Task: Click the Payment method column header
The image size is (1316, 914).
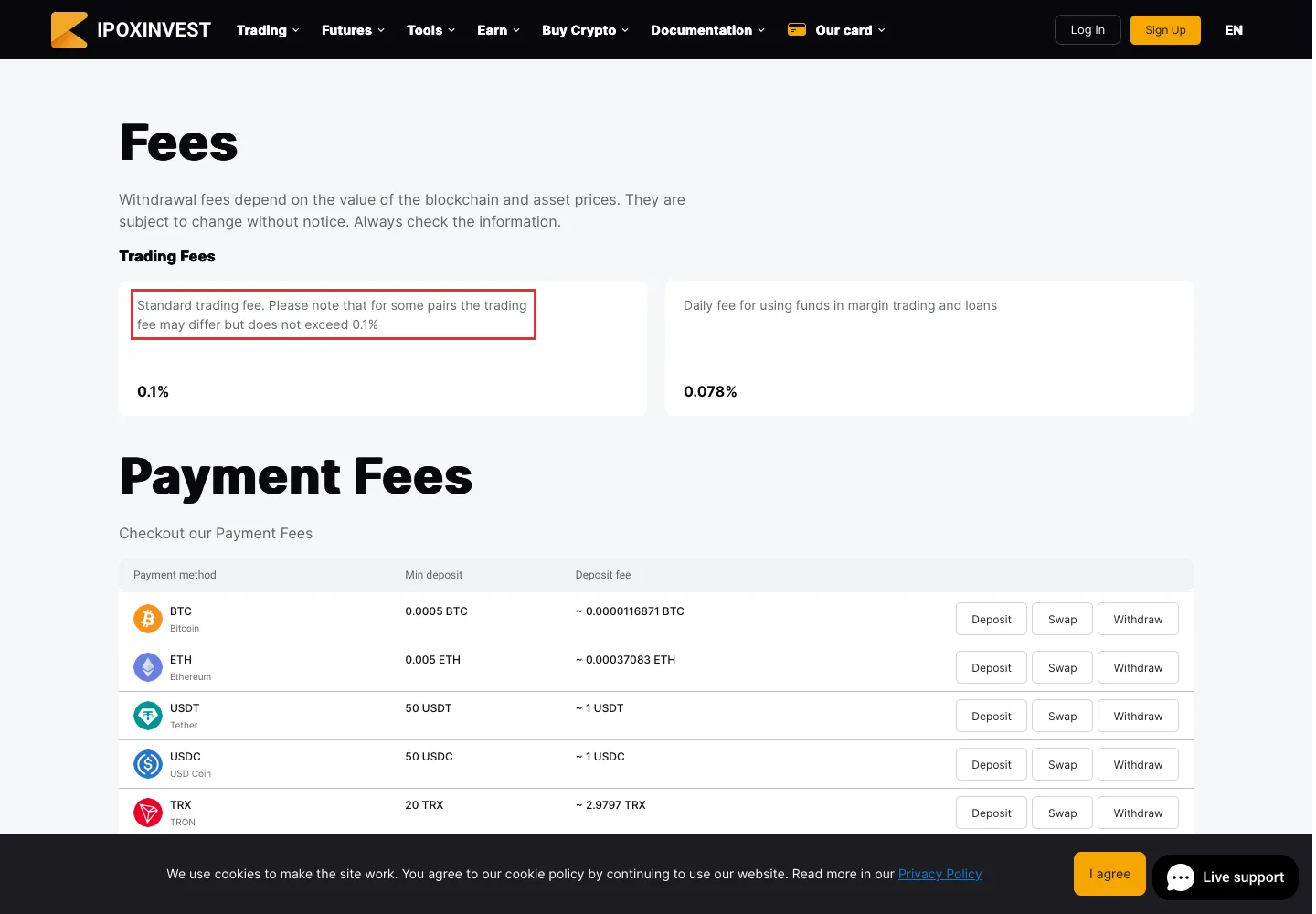Action: (175, 575)
